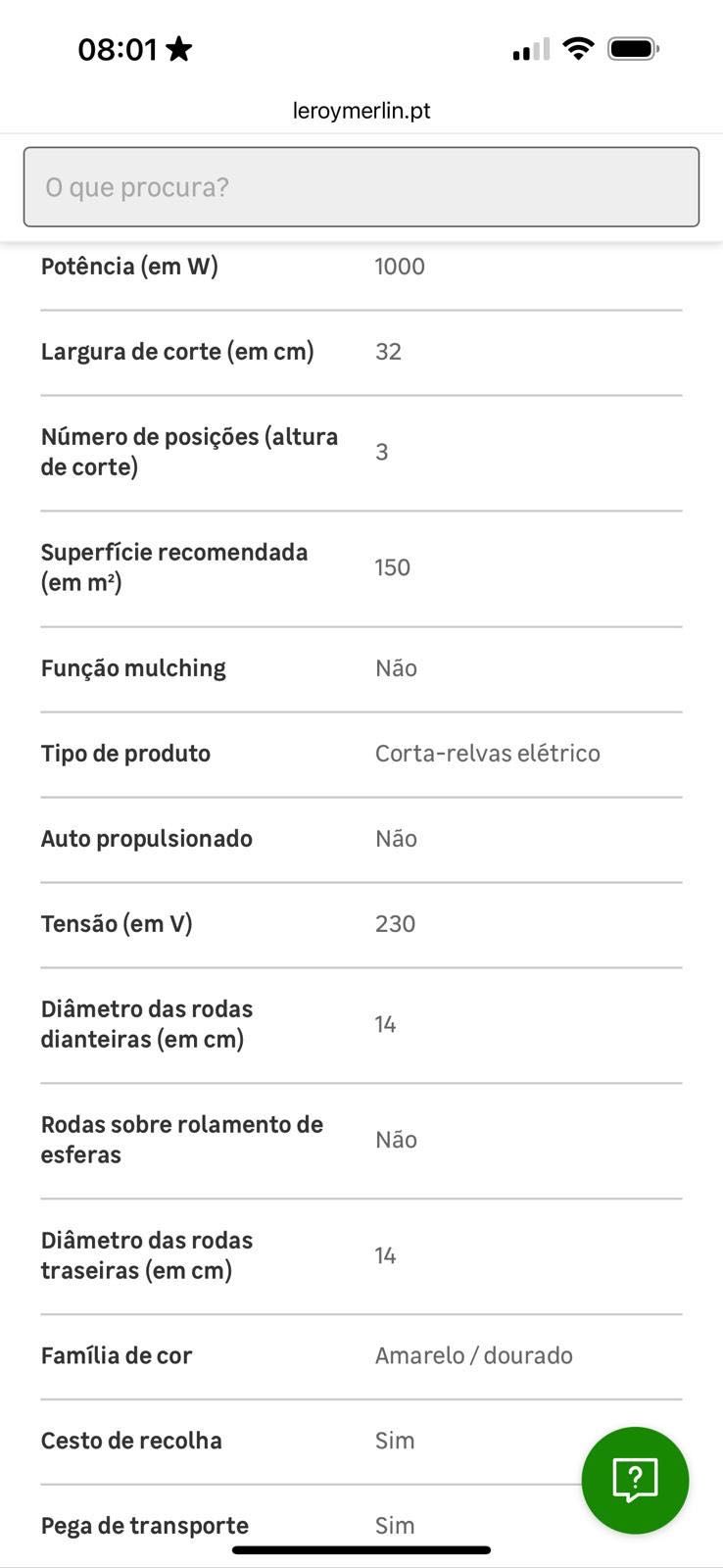Tap the cellular signal bars icon
The image size is (723, 1568).
[530, 49]
